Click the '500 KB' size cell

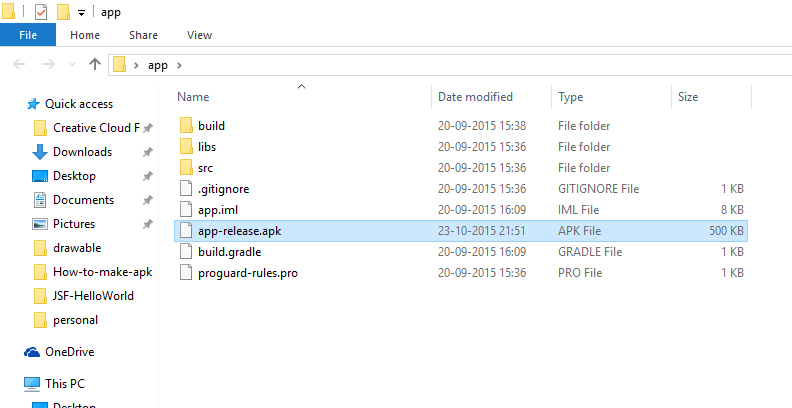pos(726,231)
